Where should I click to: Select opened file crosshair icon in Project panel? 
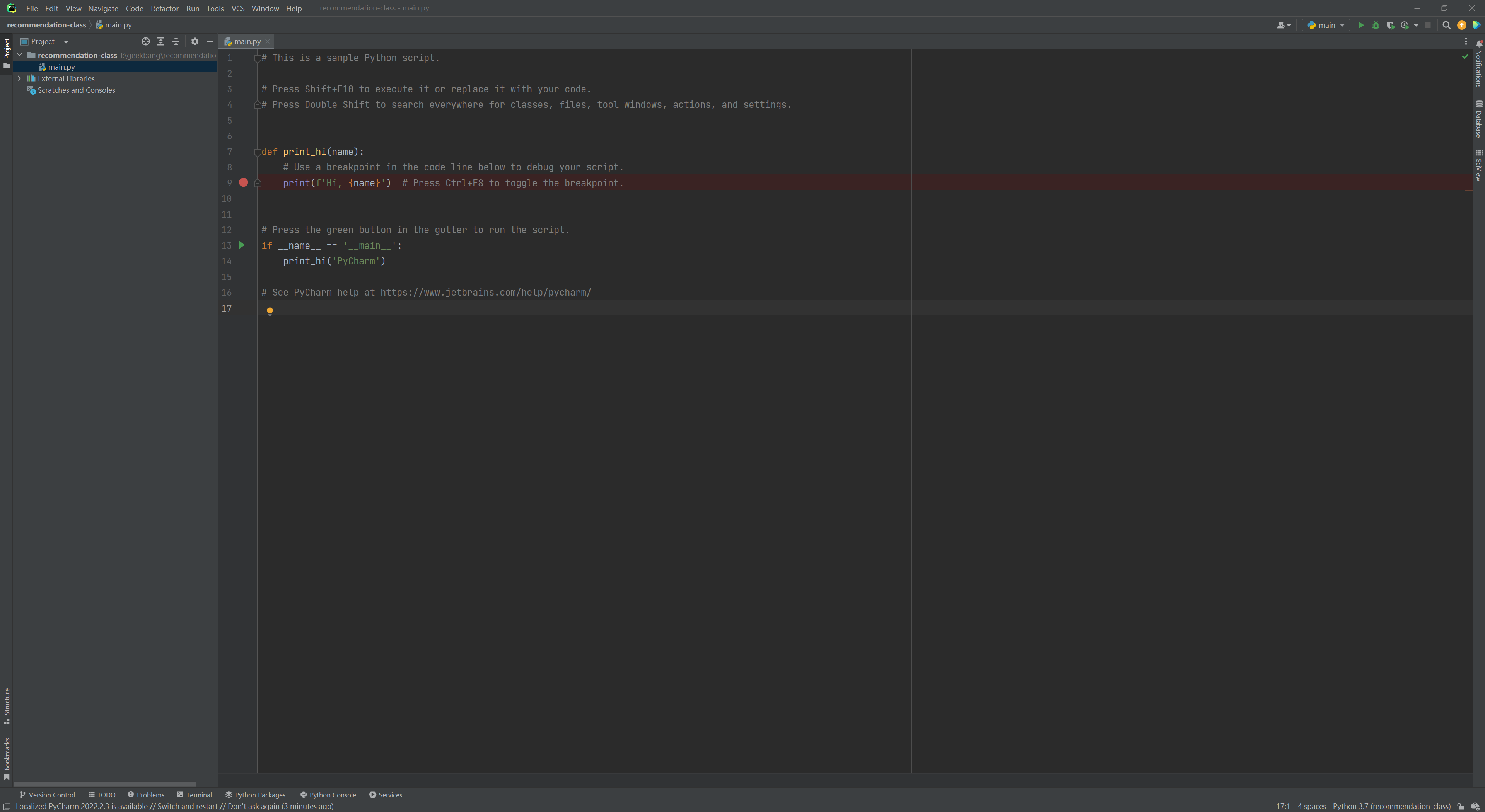[x=146, y=41]
